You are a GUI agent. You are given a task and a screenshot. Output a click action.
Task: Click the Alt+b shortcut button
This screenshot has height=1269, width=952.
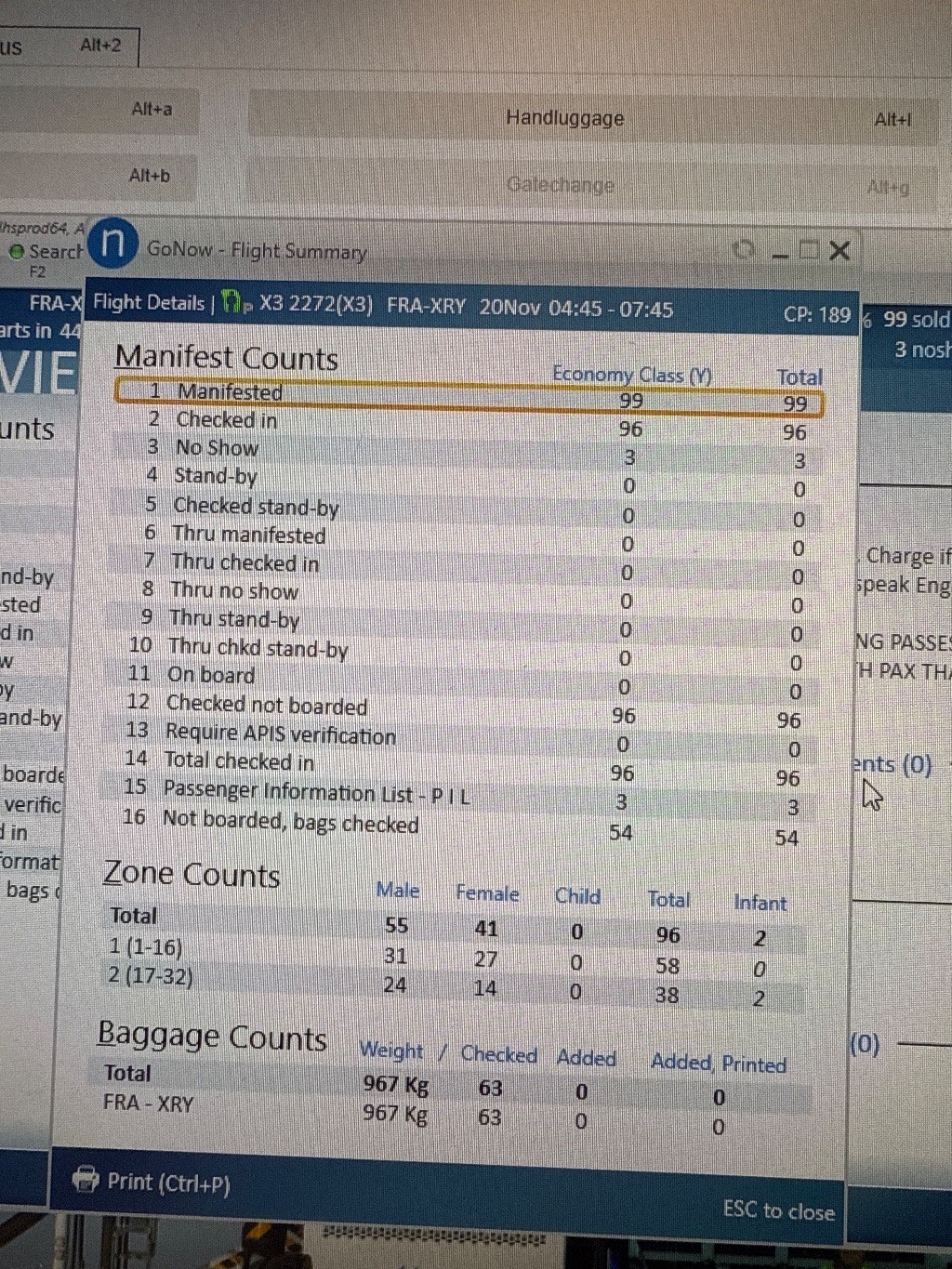[150, 176]
